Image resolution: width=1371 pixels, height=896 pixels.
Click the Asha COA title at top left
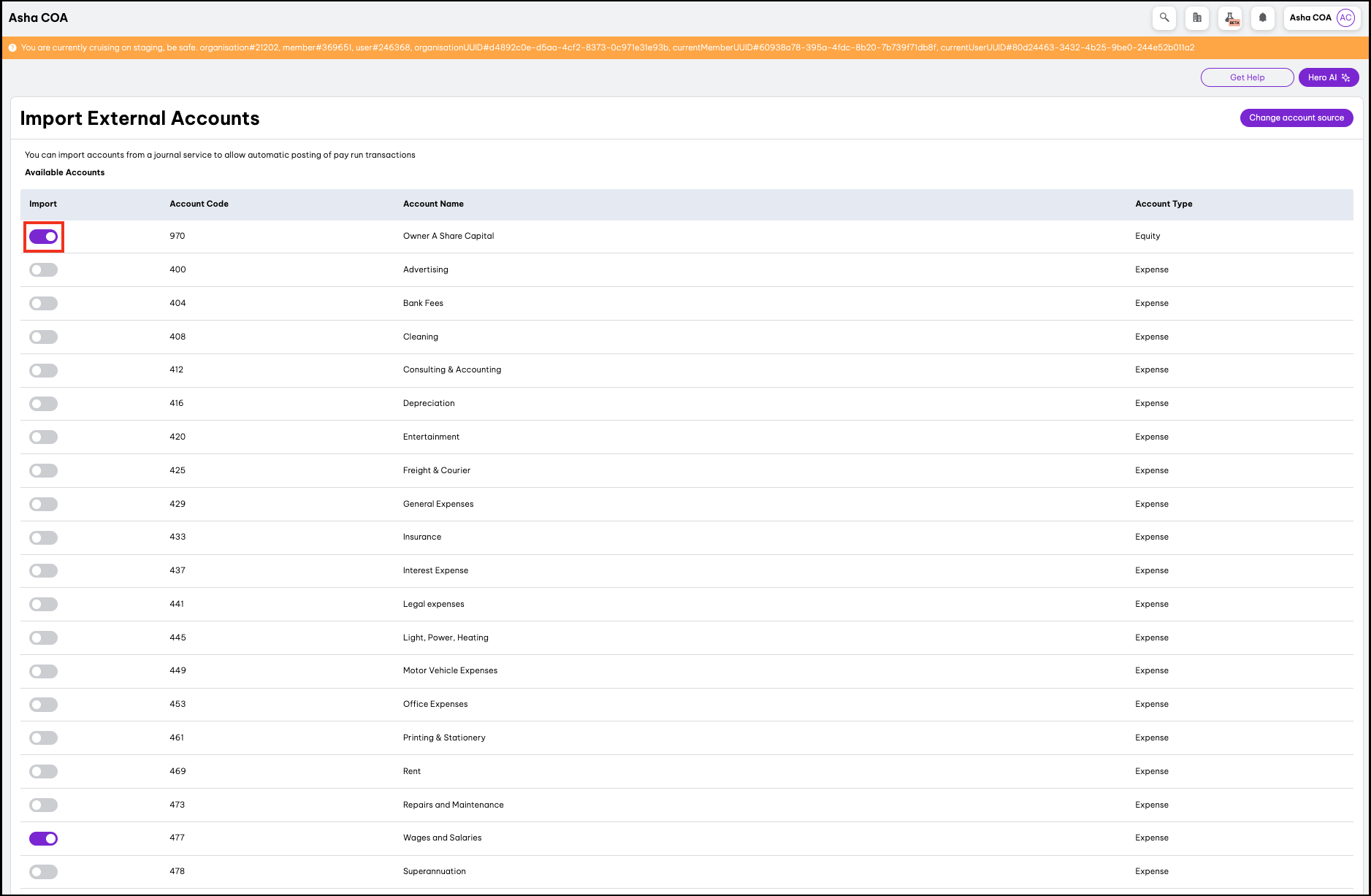(38, 18)
